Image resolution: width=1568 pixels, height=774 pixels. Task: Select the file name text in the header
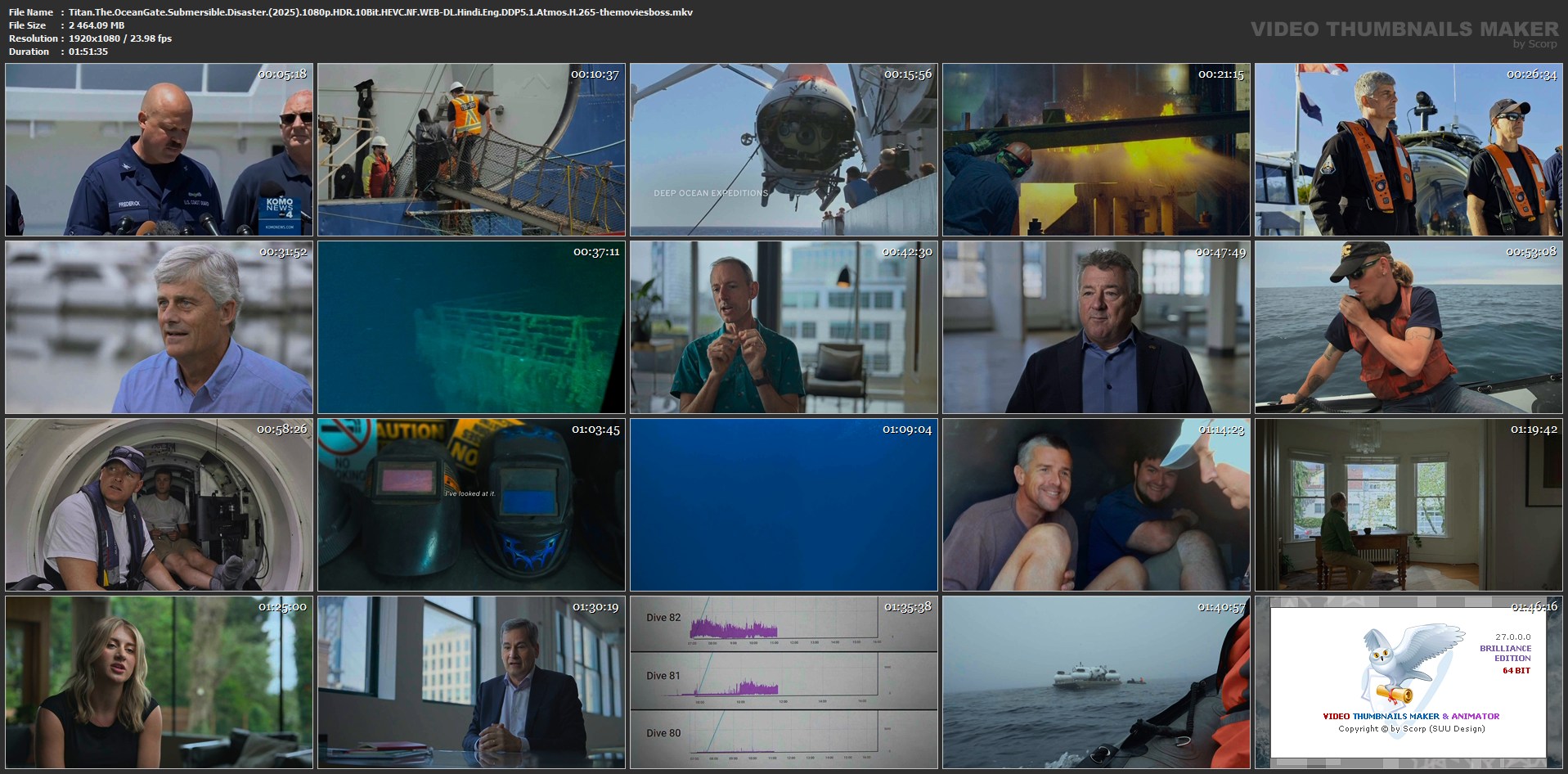[380, 12]
